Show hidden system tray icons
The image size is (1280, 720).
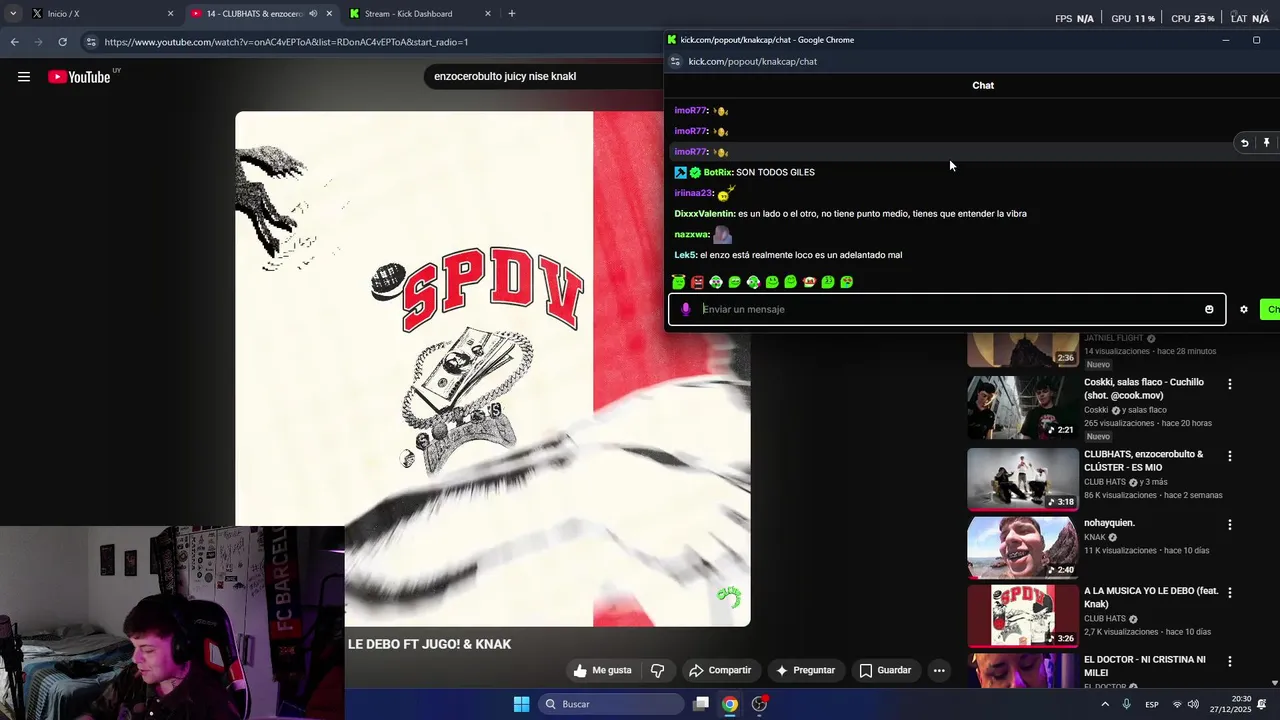pos(1105,704)
